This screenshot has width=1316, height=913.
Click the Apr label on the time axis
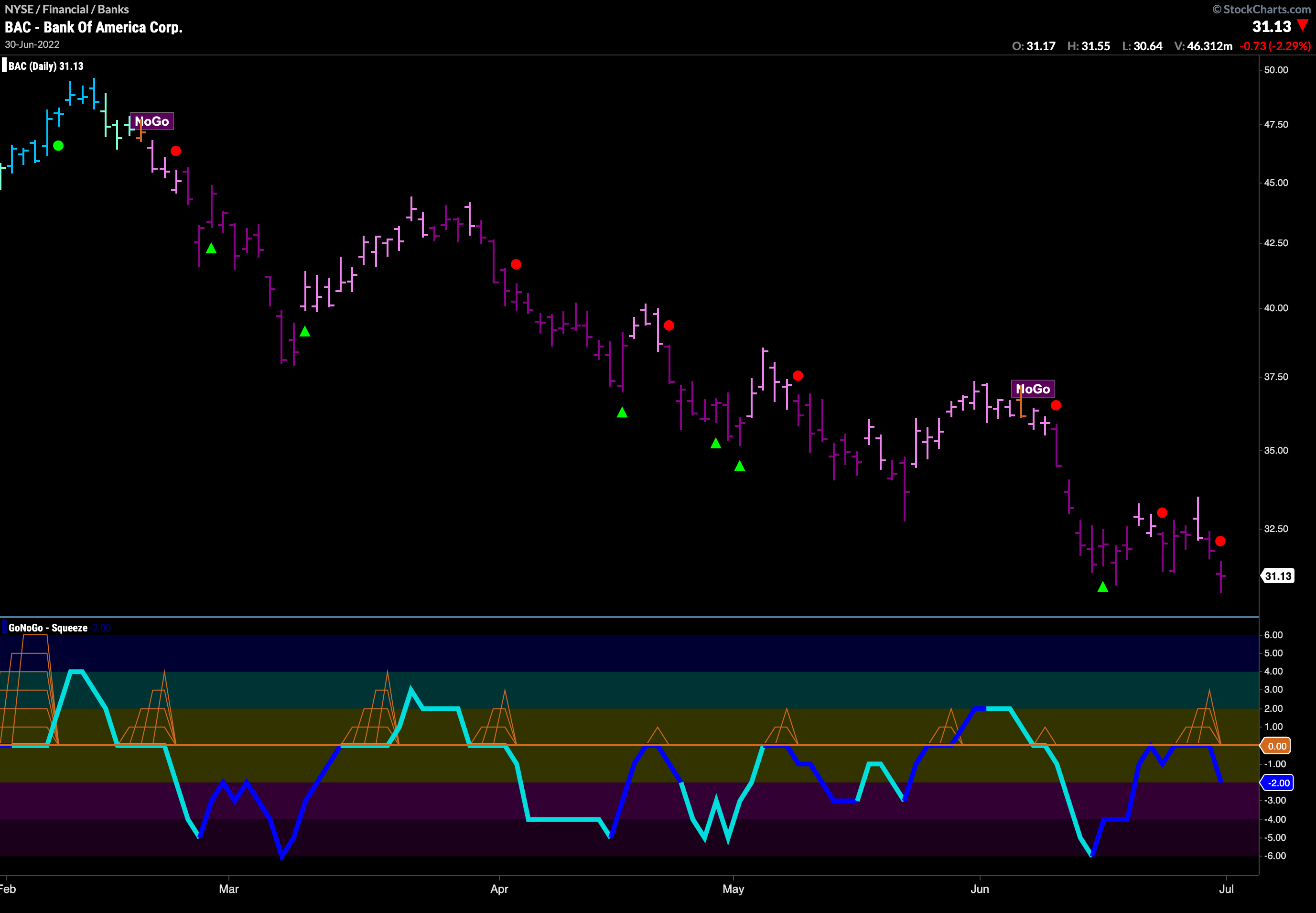coord(499,889)
